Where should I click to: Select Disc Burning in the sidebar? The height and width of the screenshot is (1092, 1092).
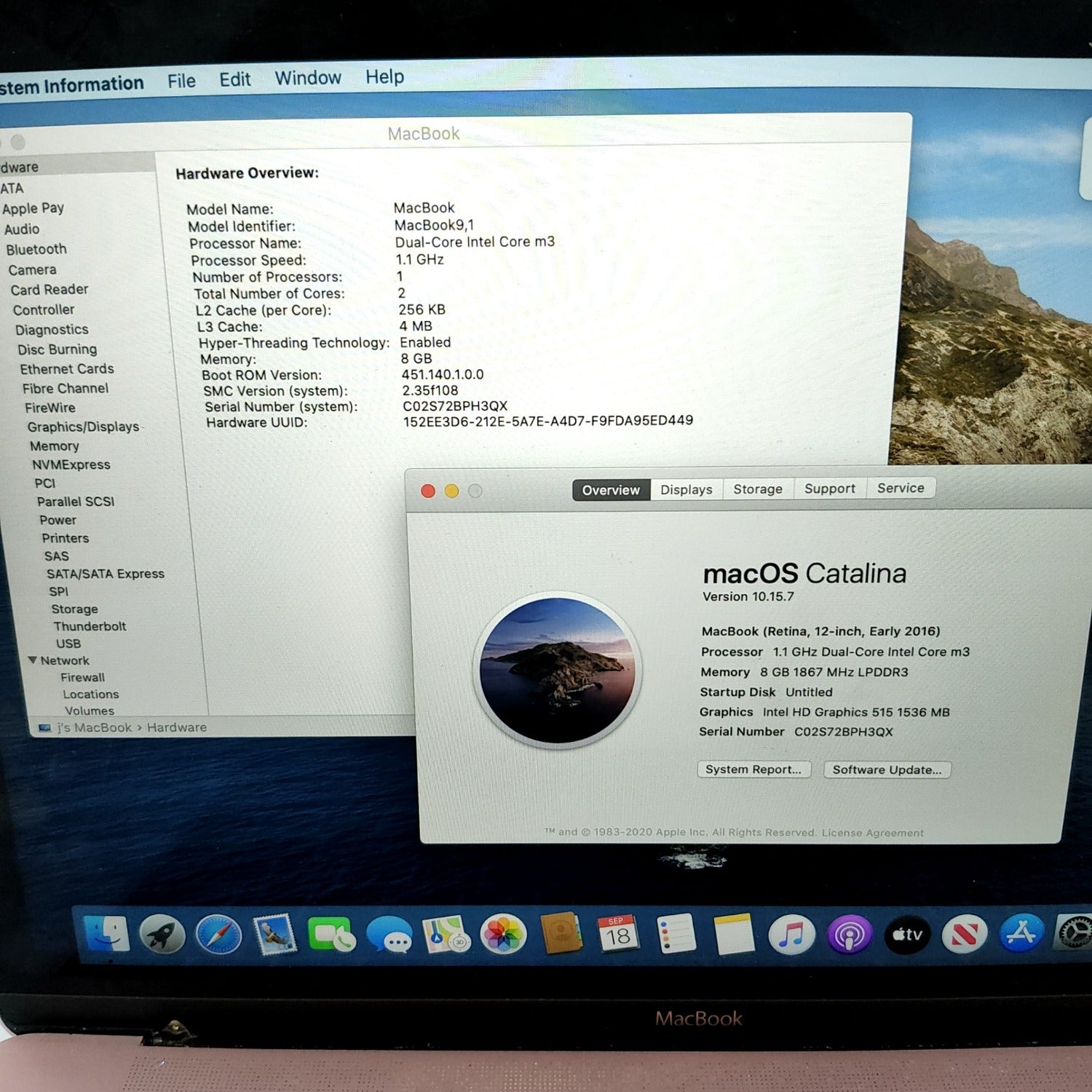(57, 349)
